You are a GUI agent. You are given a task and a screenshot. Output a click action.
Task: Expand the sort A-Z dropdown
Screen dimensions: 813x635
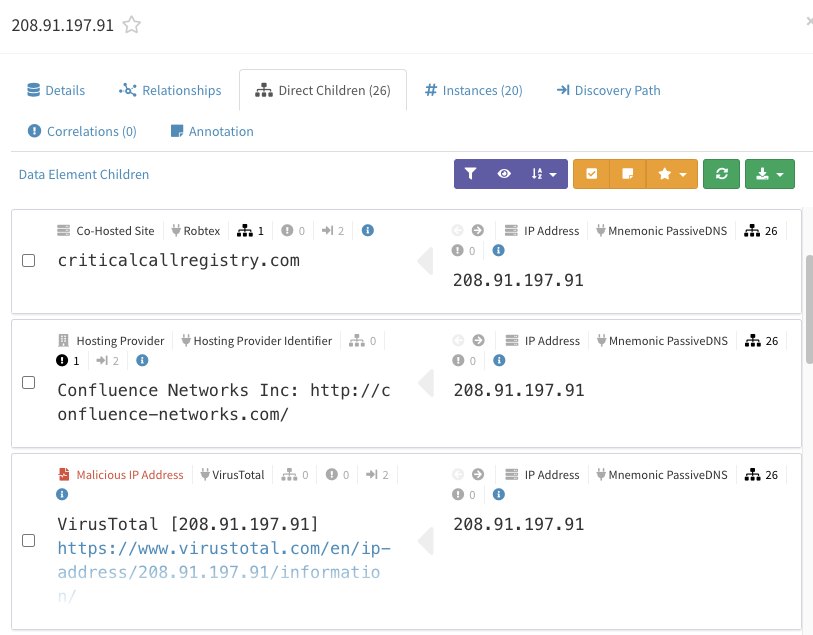543,174
